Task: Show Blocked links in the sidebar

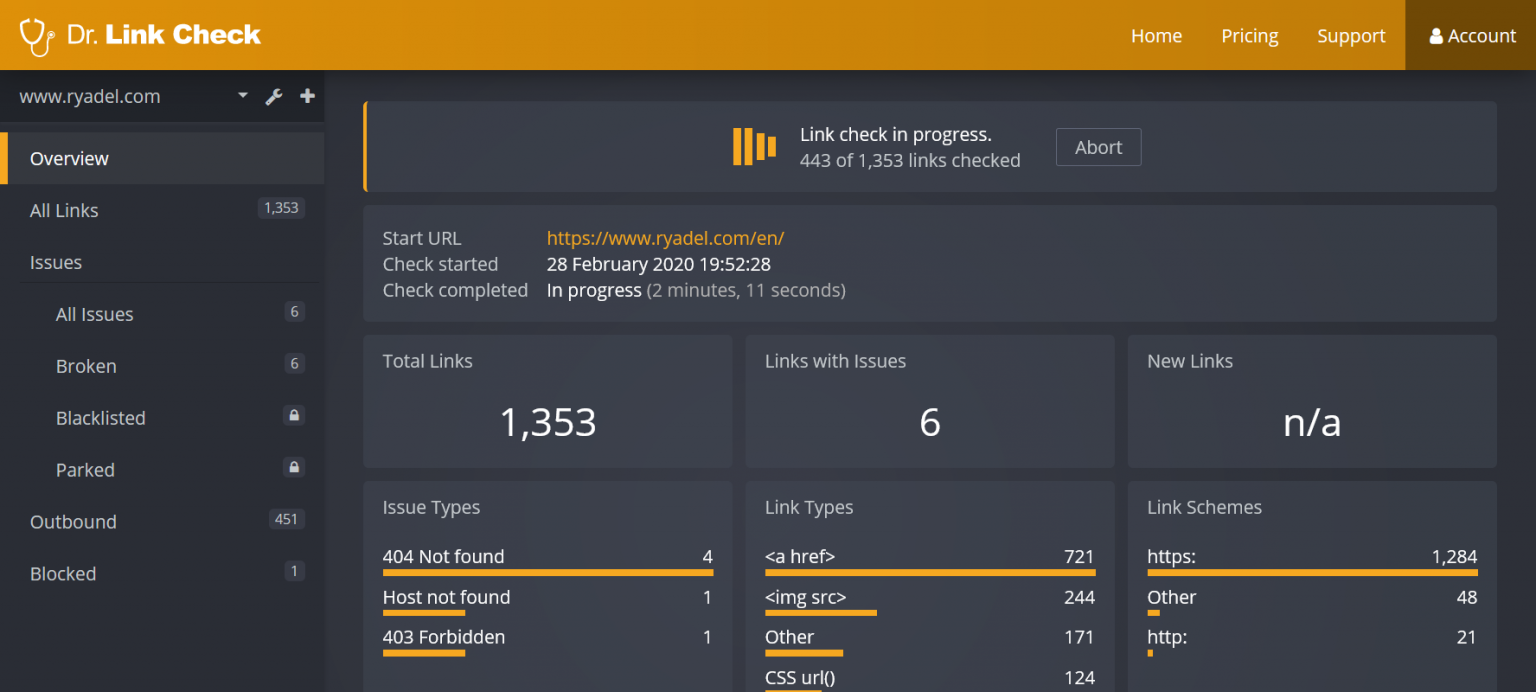Action: pyautogui.click(x=63, y=573)
